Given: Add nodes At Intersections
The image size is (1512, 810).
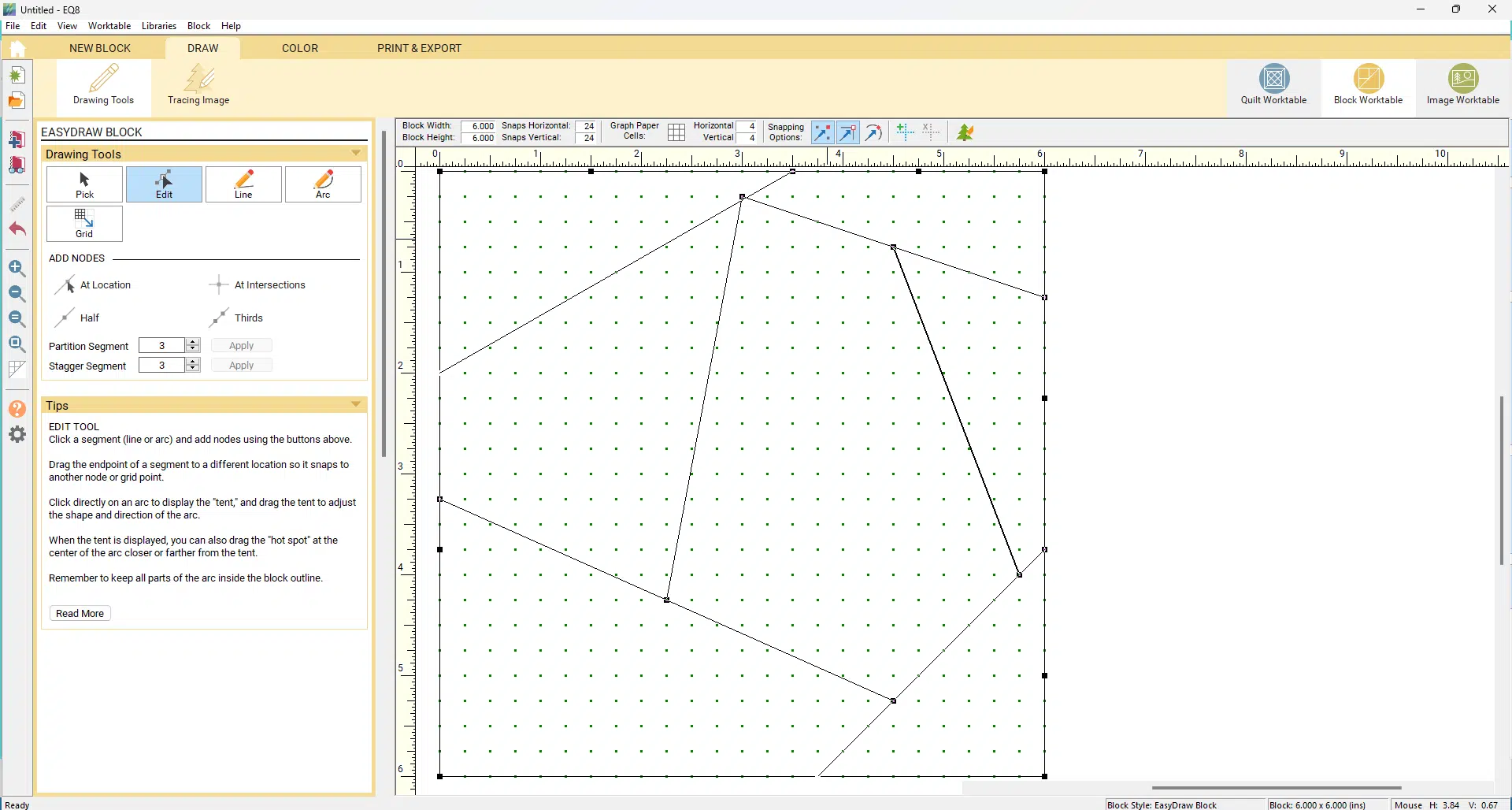Looking at the screenshot, I should [x=258, y=285].
